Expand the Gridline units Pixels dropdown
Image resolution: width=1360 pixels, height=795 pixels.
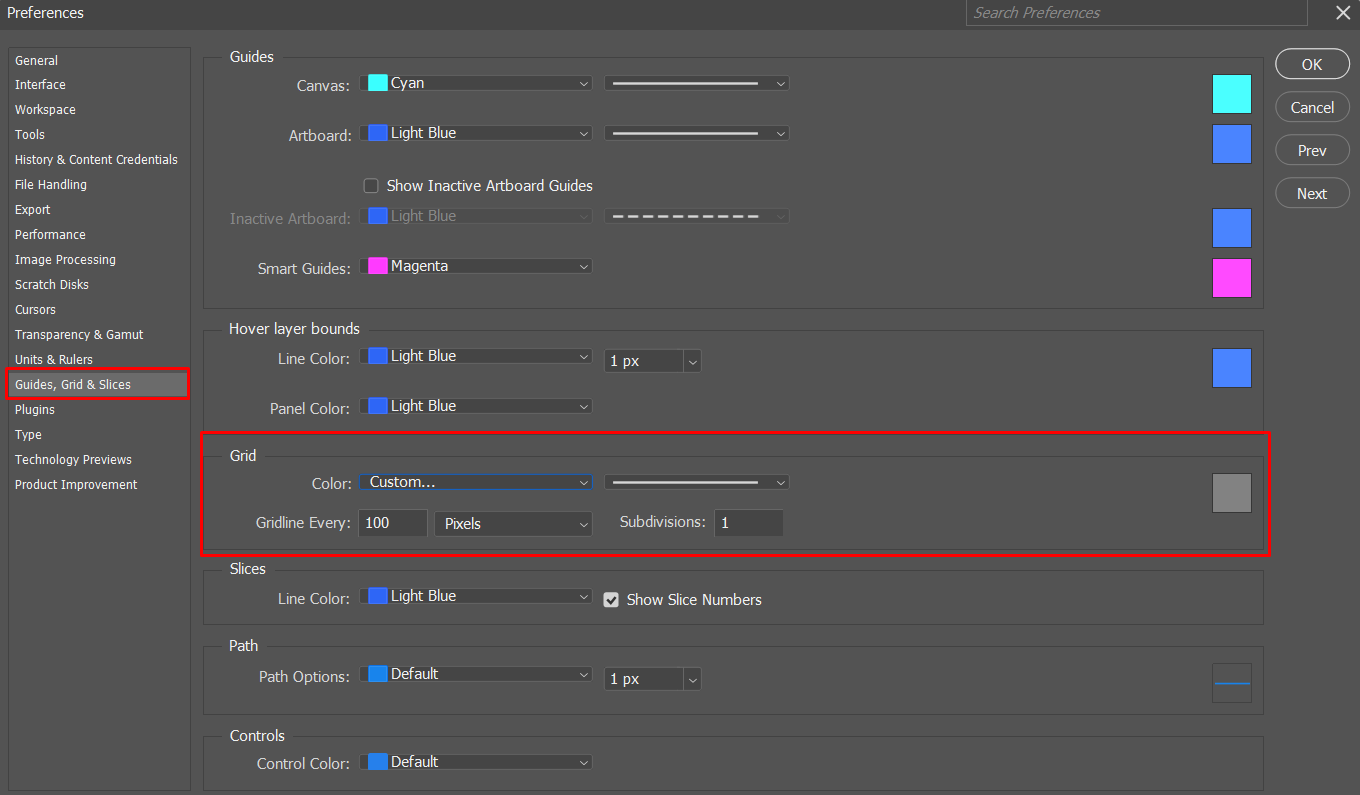pyautogui.click(x=513, y=523)
